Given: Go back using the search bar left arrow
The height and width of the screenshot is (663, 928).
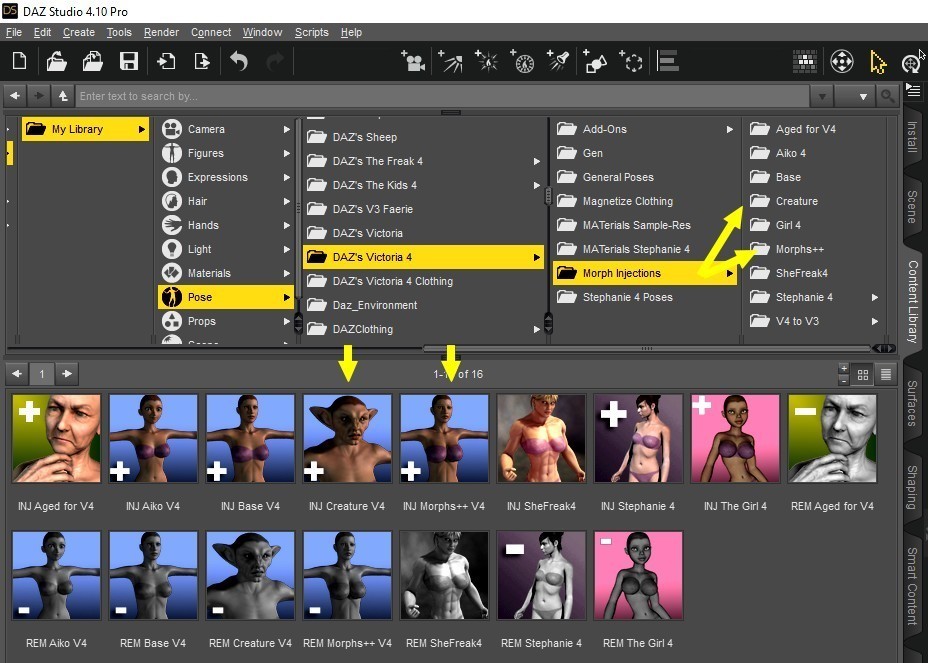Looking at the screenshot, I should pyautogui.click(x=15, y=96).
